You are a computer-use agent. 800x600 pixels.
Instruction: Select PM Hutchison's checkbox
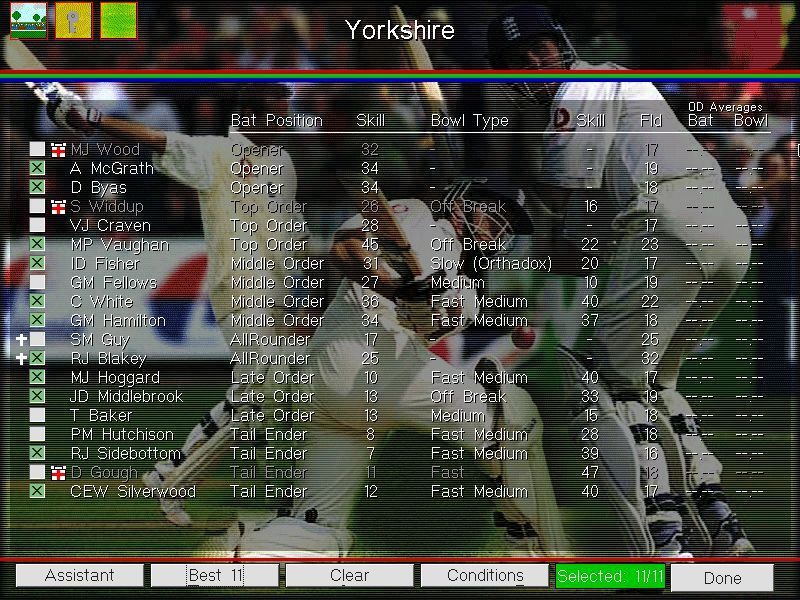coord(37,435)
